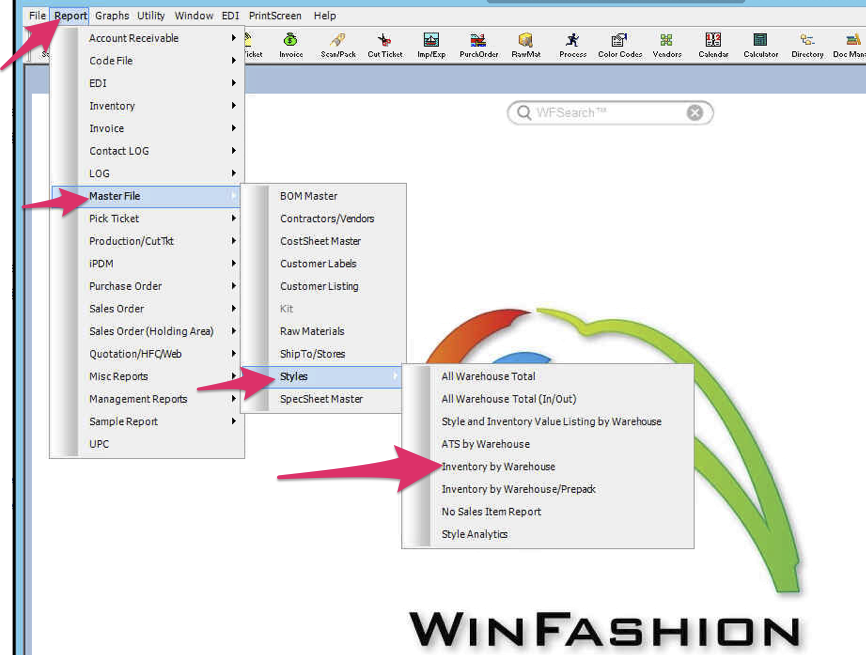Expand Purchase Order submenu

click(147, 286)
